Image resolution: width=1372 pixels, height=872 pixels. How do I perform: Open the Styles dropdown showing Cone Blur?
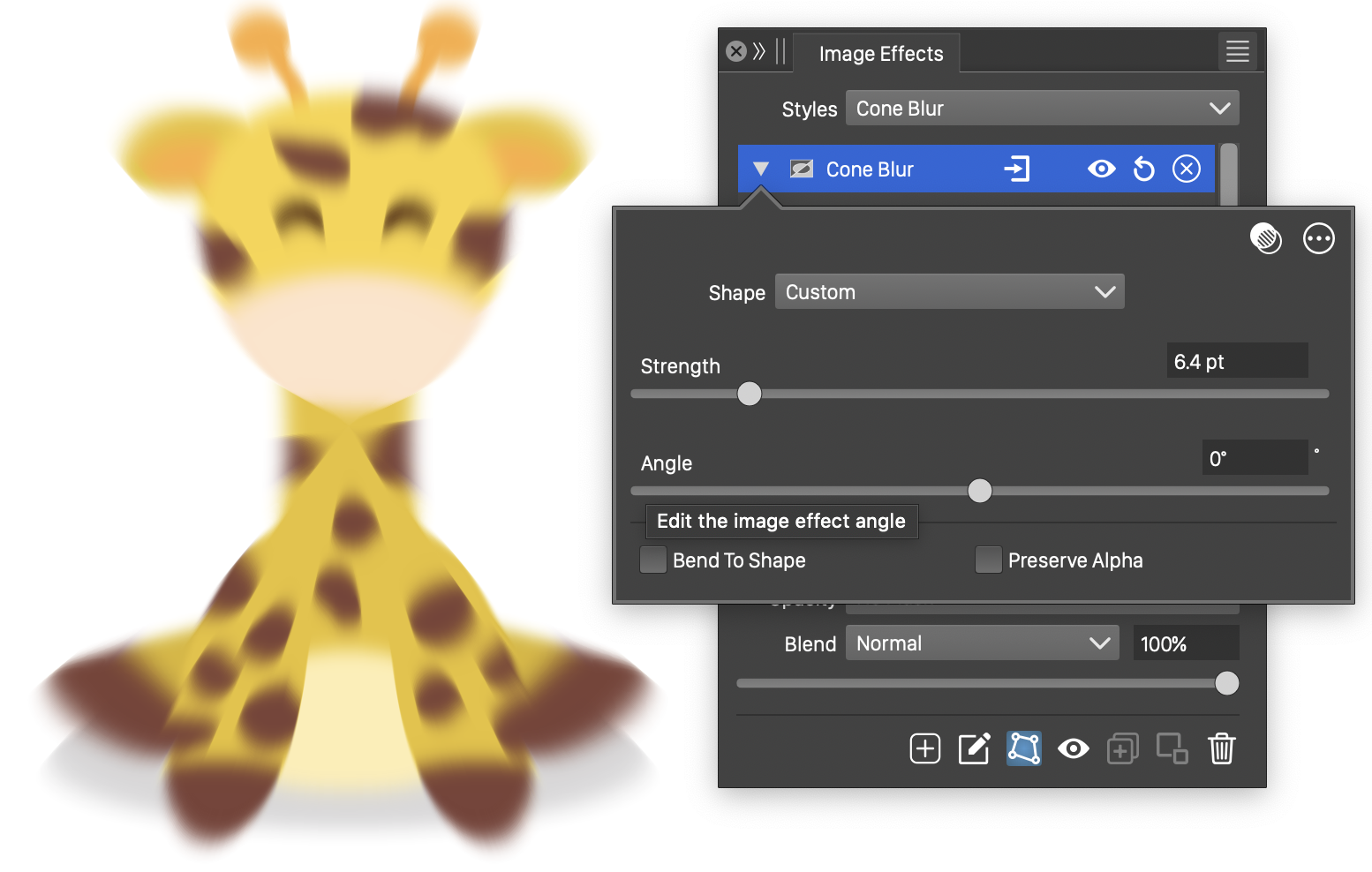pyautogui.click(x=1042, y=108)
